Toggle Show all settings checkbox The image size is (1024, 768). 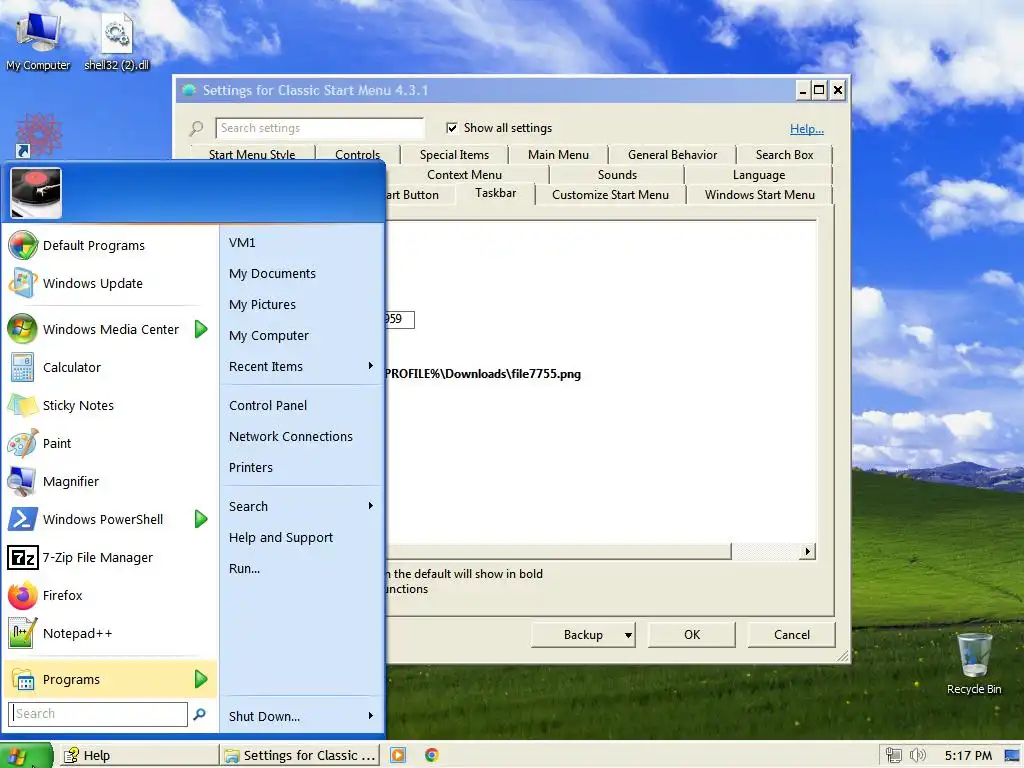[451, 128]
